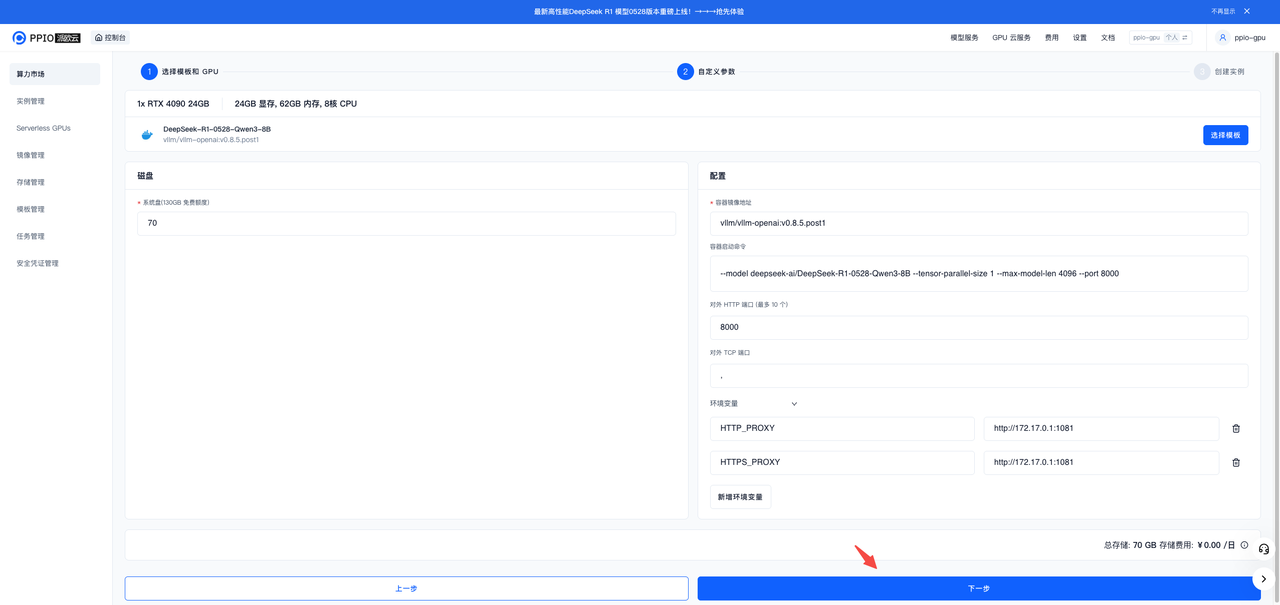Close the DeepSeek R1 announcement banner
The width and height of the screenshot is (1280, 605).
tap(1247, 11)
